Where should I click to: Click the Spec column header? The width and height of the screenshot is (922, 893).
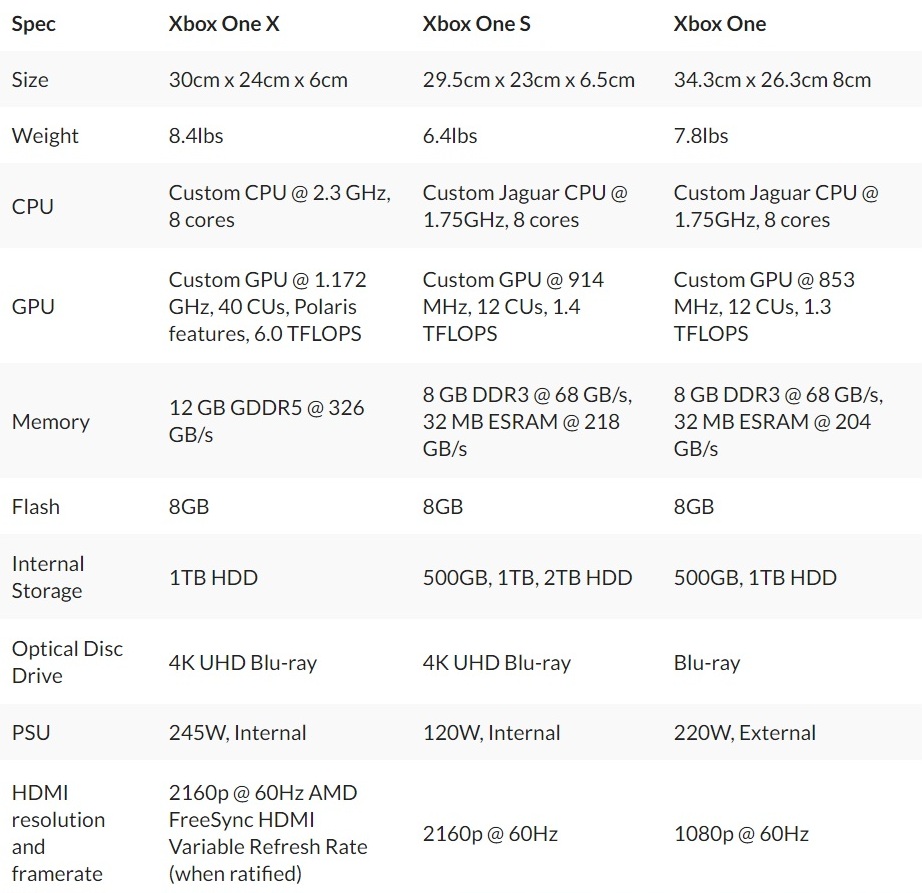[33, 24]
